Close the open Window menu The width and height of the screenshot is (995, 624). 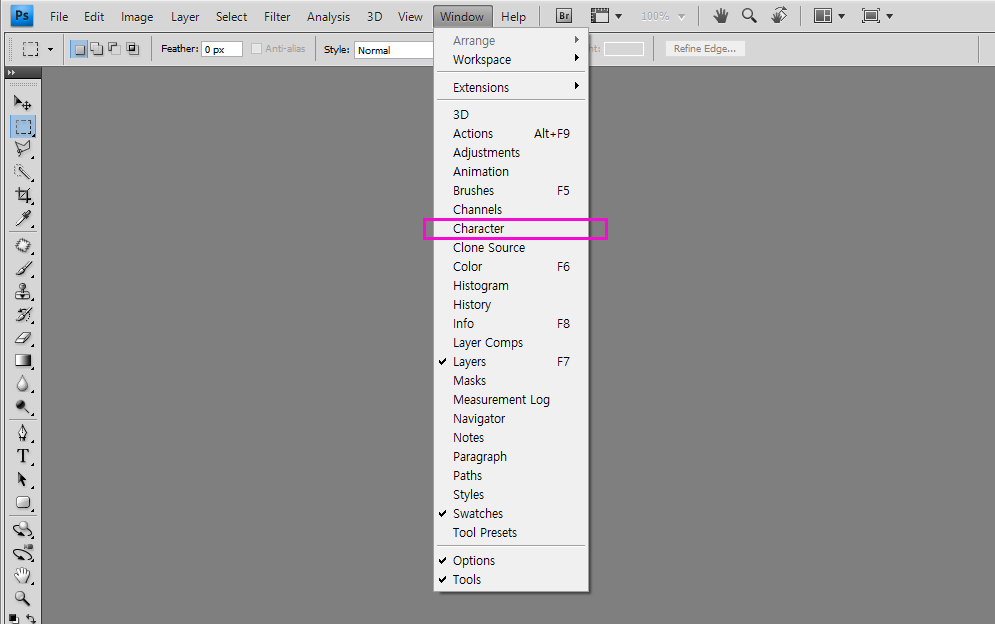(462, 17)
